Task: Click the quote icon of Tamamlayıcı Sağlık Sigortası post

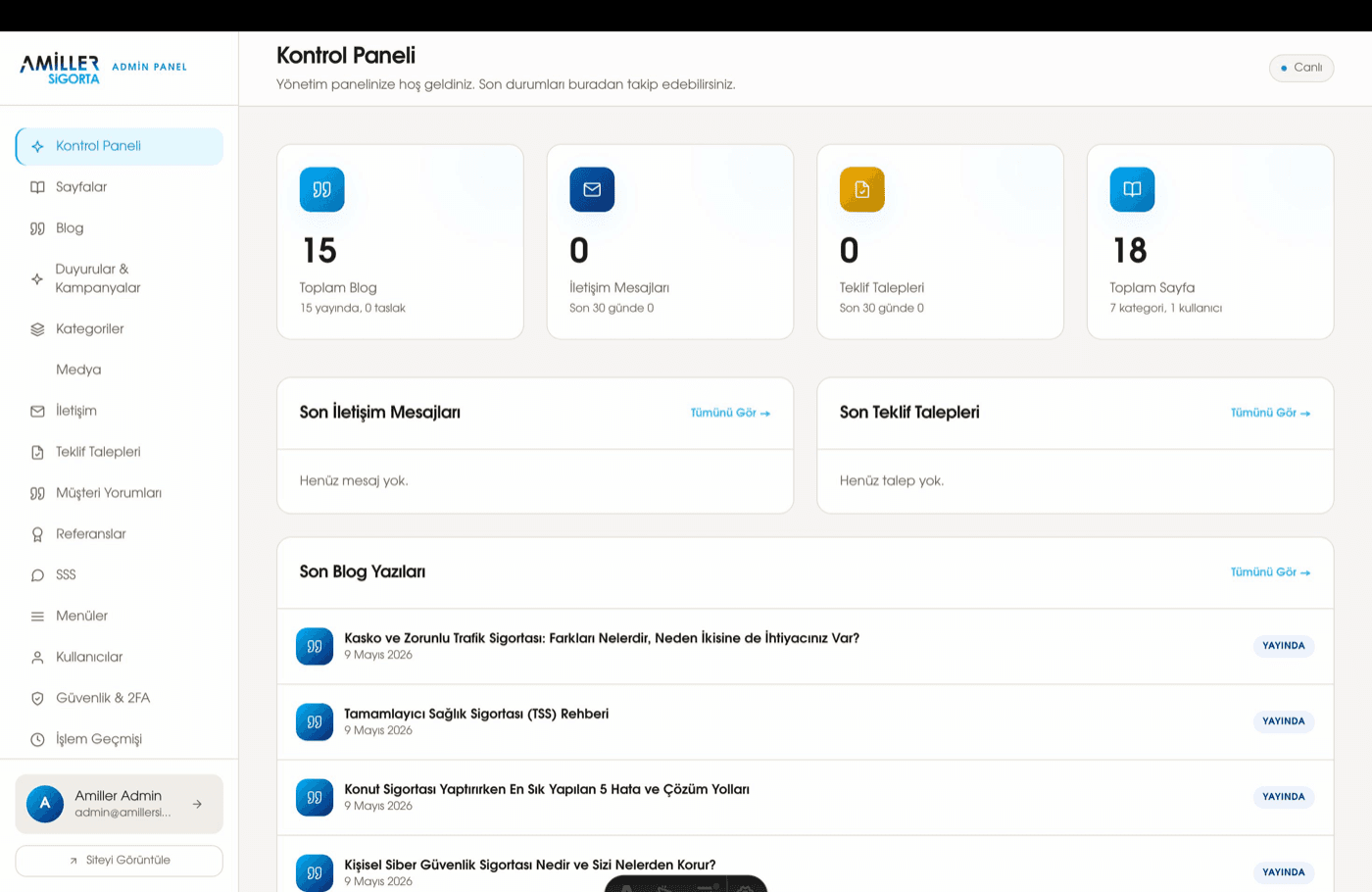Action: pos(315,721)
